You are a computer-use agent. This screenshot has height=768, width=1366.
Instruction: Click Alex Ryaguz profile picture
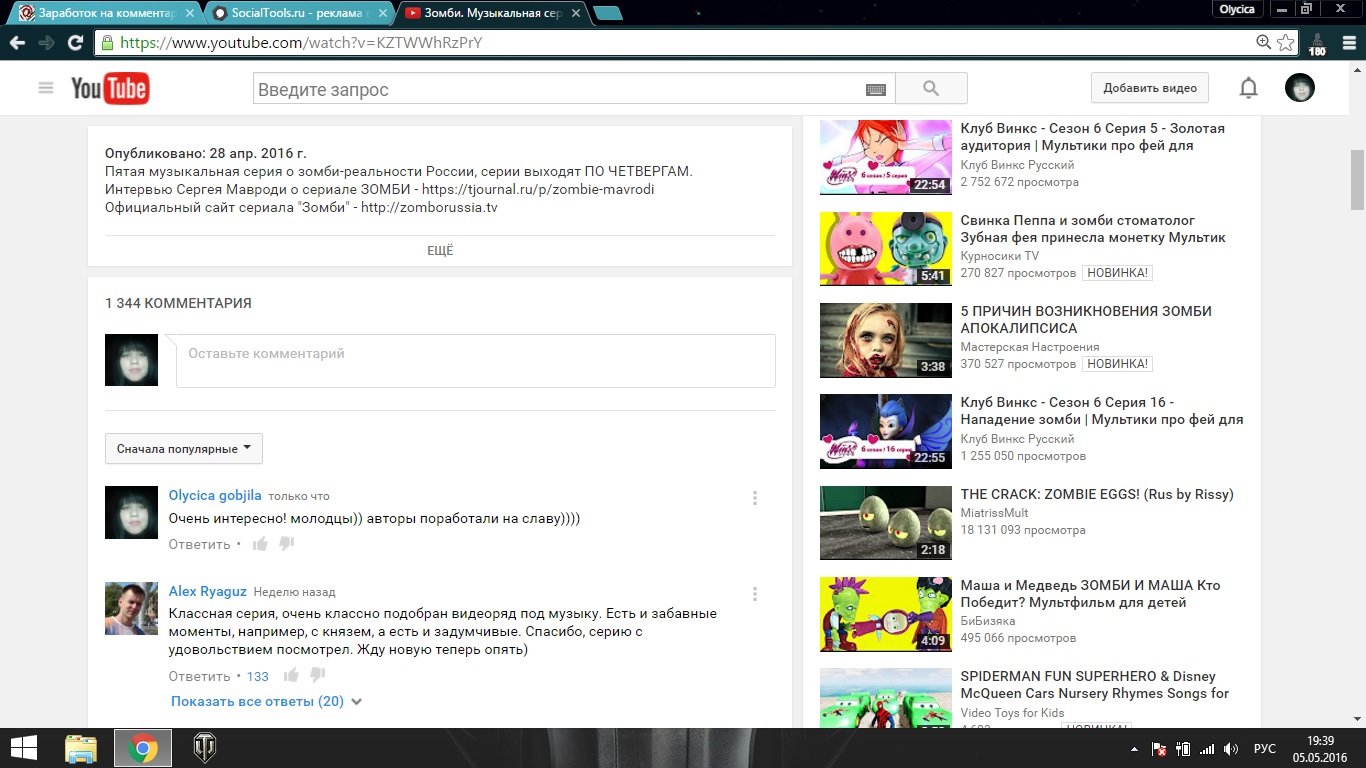click(x=131, y=608)
